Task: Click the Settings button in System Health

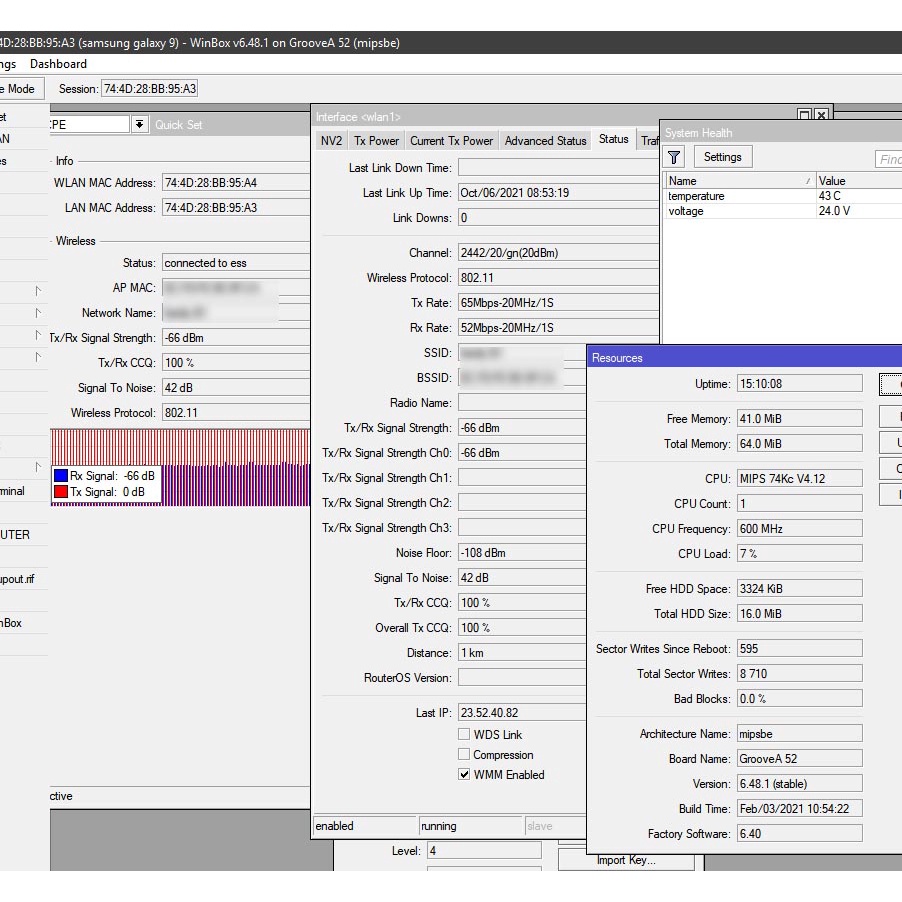Action: click(722, 157)
